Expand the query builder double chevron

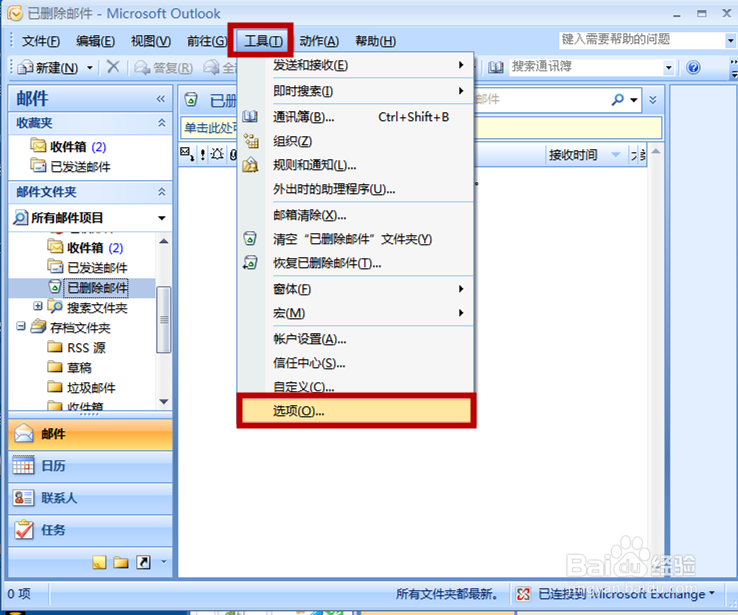click(653, 100)
